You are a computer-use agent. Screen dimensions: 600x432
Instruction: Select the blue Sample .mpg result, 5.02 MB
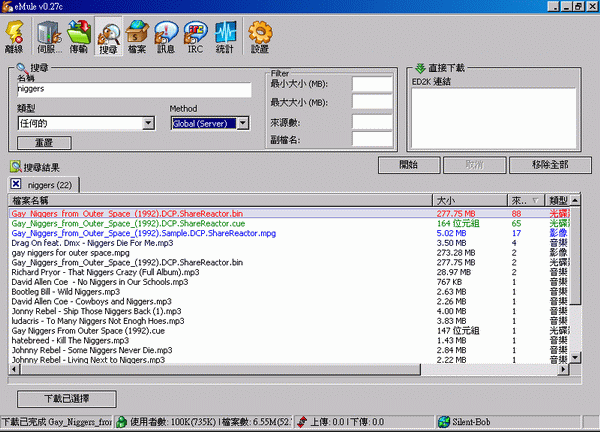click(289, 233)
